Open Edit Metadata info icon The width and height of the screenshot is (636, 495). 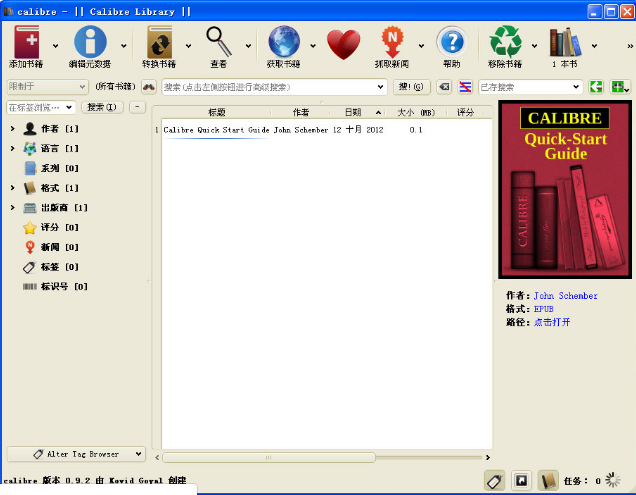[90, 42]
